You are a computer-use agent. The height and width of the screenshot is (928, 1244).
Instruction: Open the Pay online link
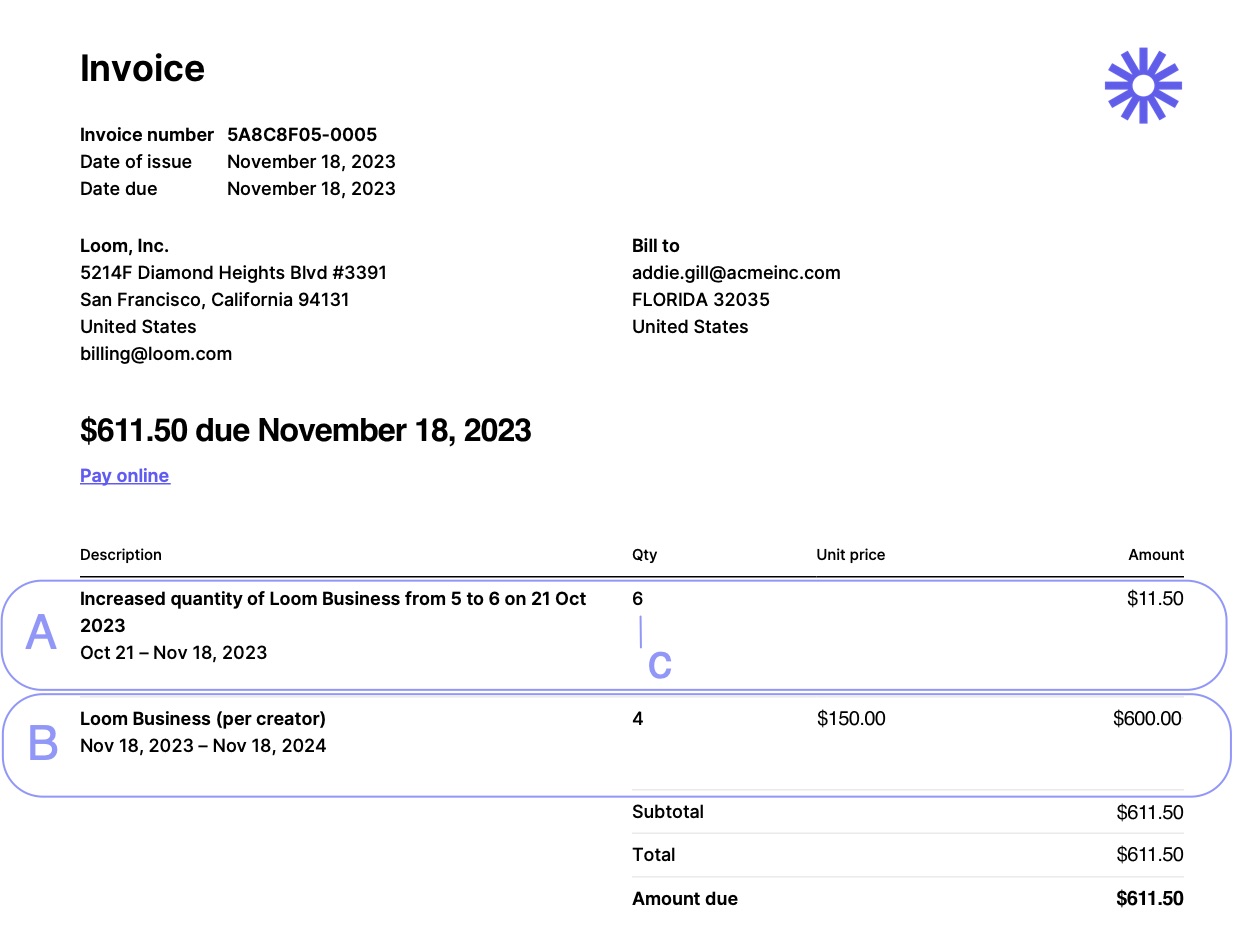pyautogui.click(x=125, y=476)
